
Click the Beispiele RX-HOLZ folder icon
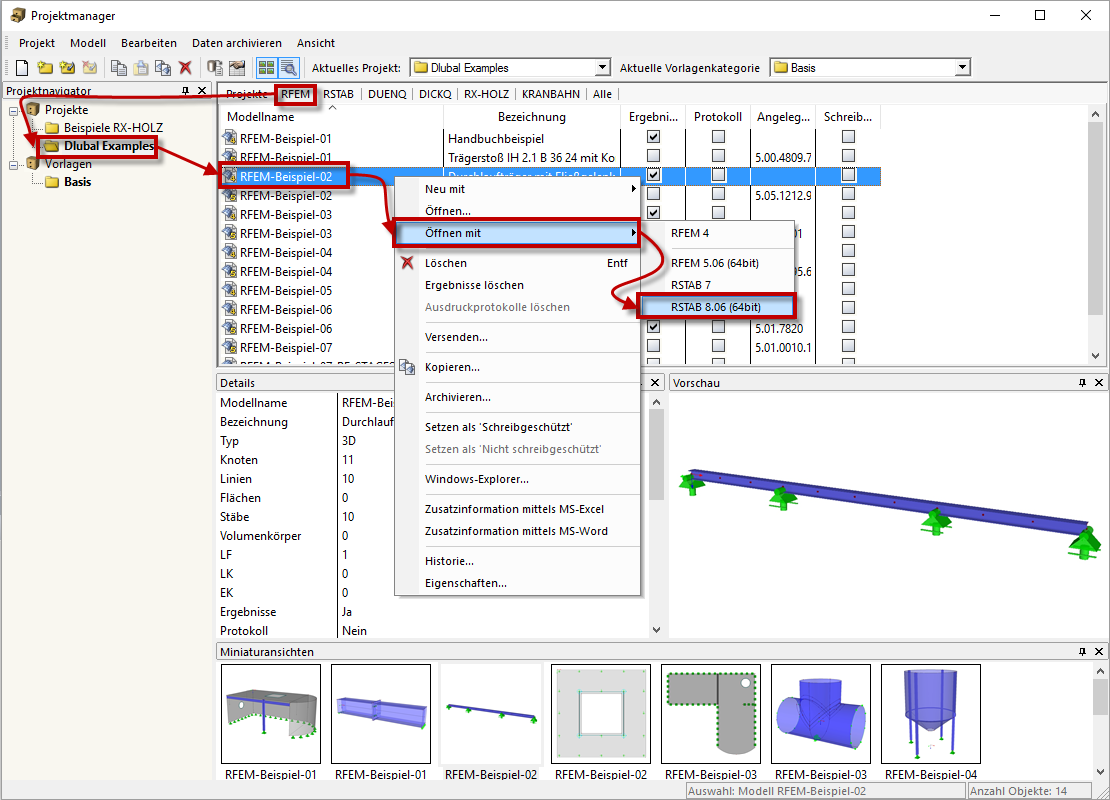click(x=52, y=128)
